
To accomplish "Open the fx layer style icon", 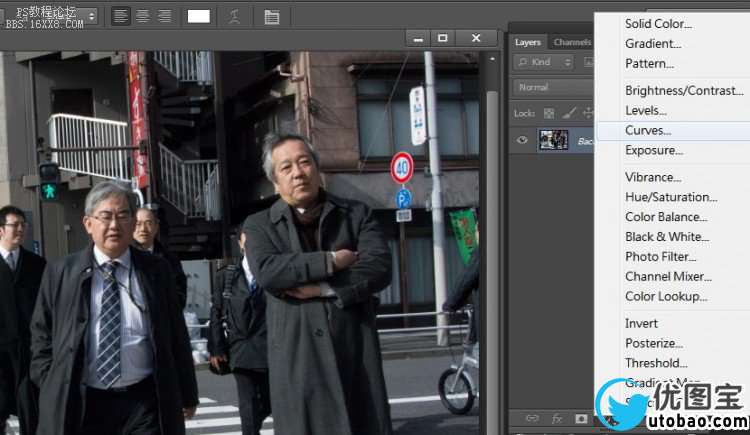I will [556, 419].
